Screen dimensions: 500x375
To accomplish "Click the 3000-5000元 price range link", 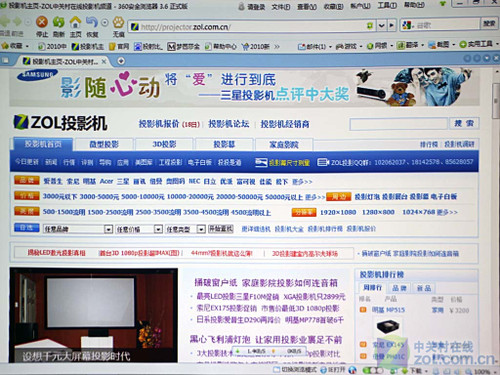I will coord(99,197).
